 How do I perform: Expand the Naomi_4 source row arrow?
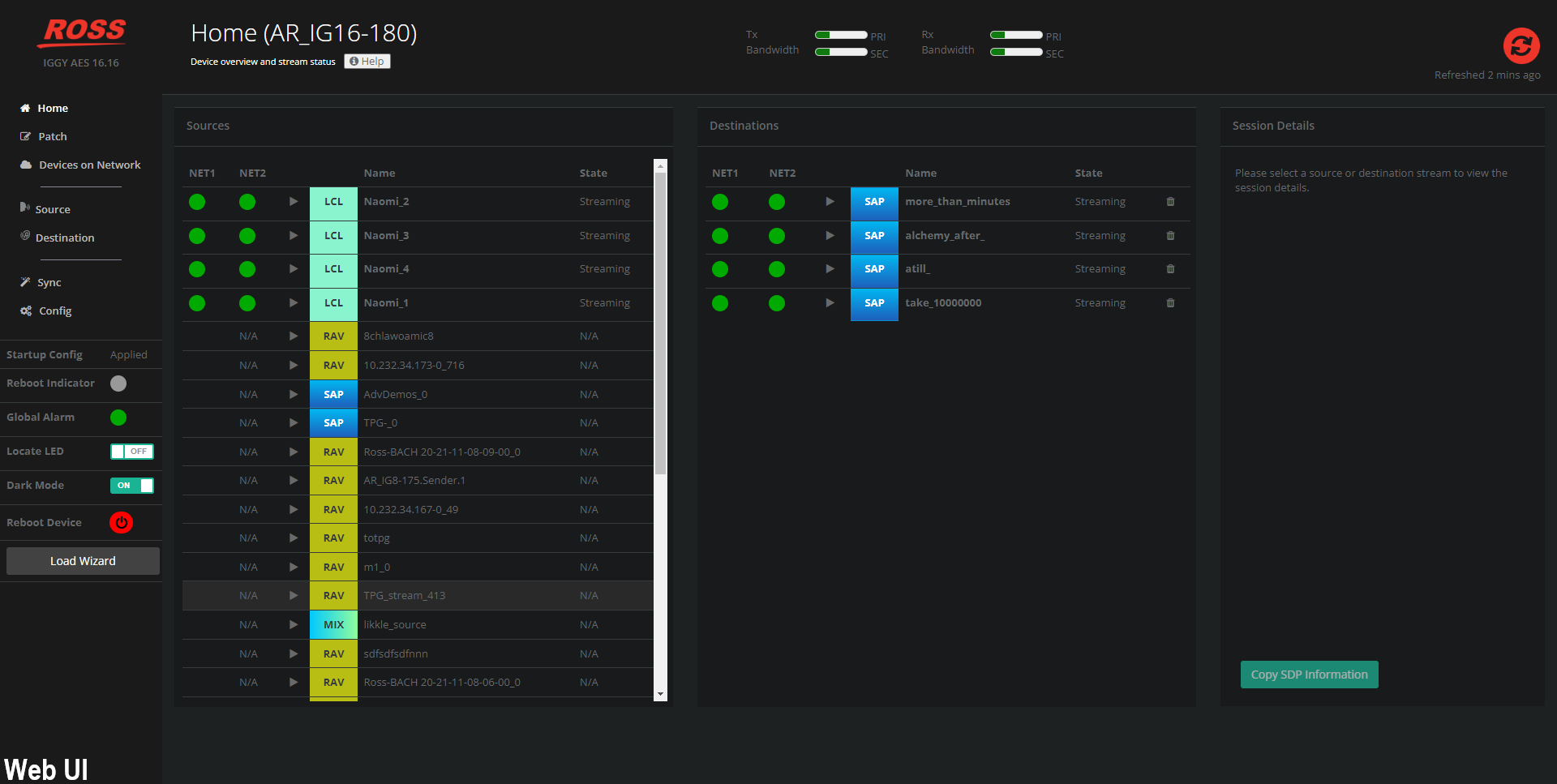[294, 269]
